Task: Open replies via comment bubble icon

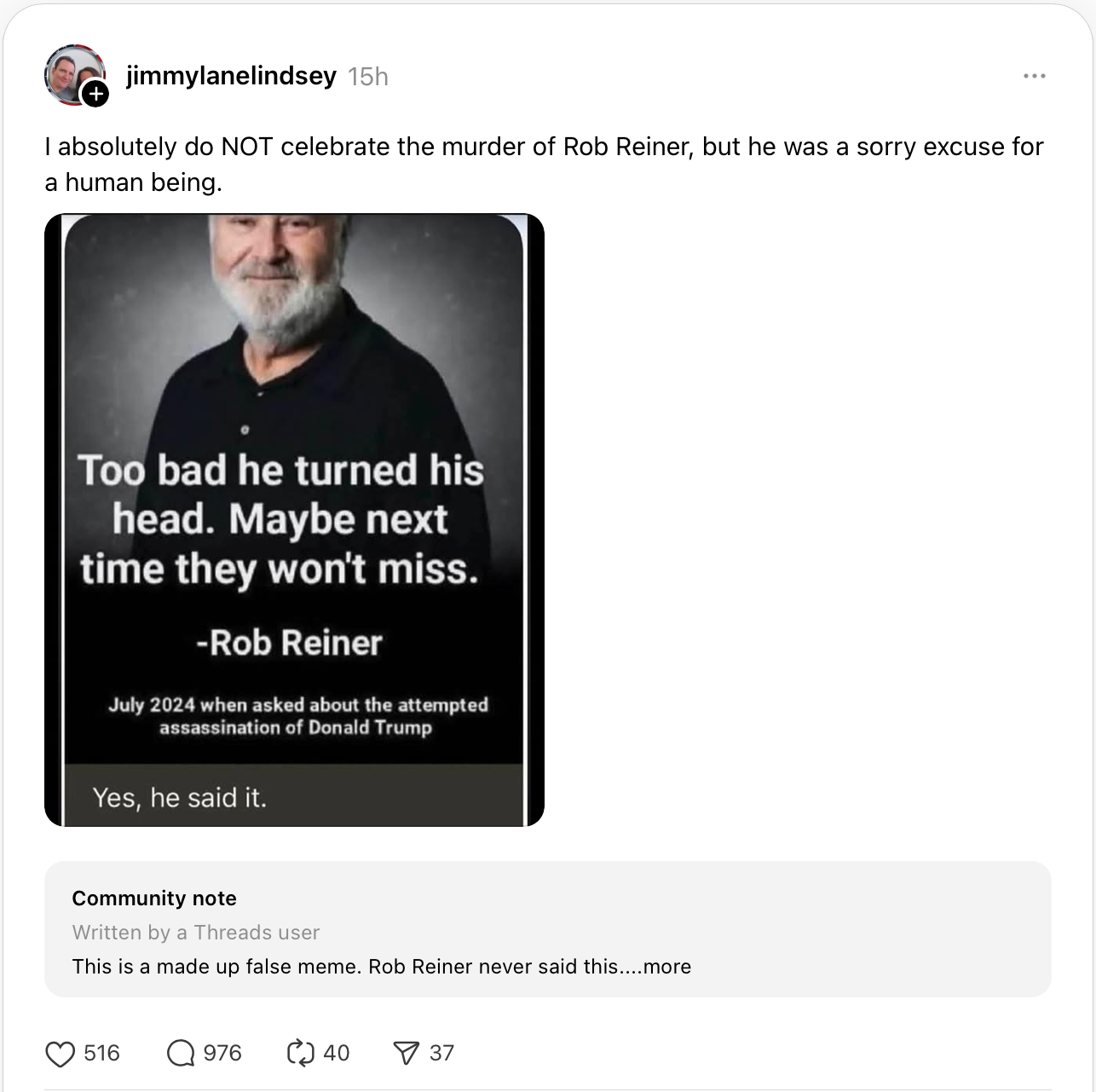Action: pyautogui.click(x=181, y=1054)
